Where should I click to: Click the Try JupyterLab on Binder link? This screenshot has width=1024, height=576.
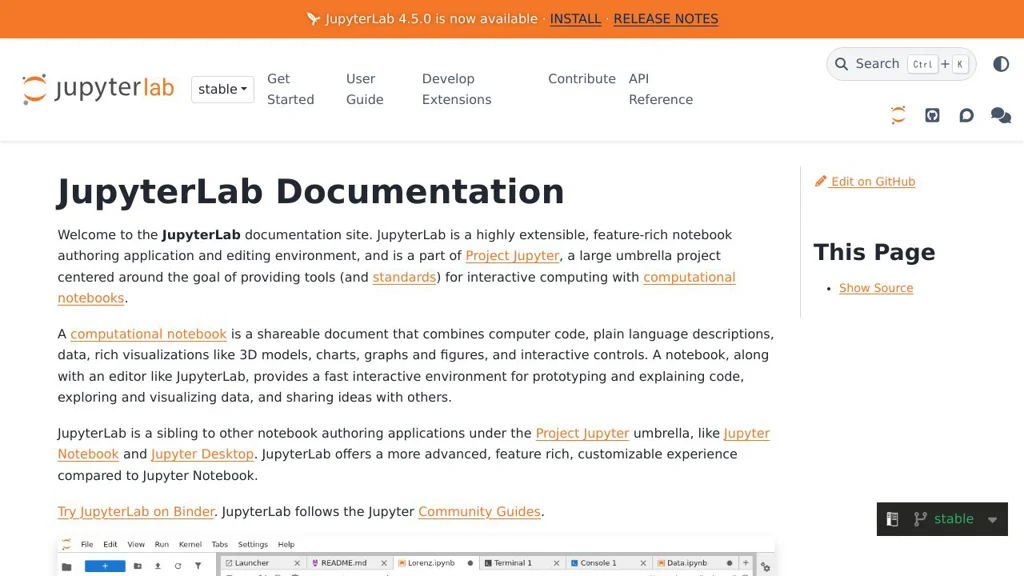click(x=136, y=511)
